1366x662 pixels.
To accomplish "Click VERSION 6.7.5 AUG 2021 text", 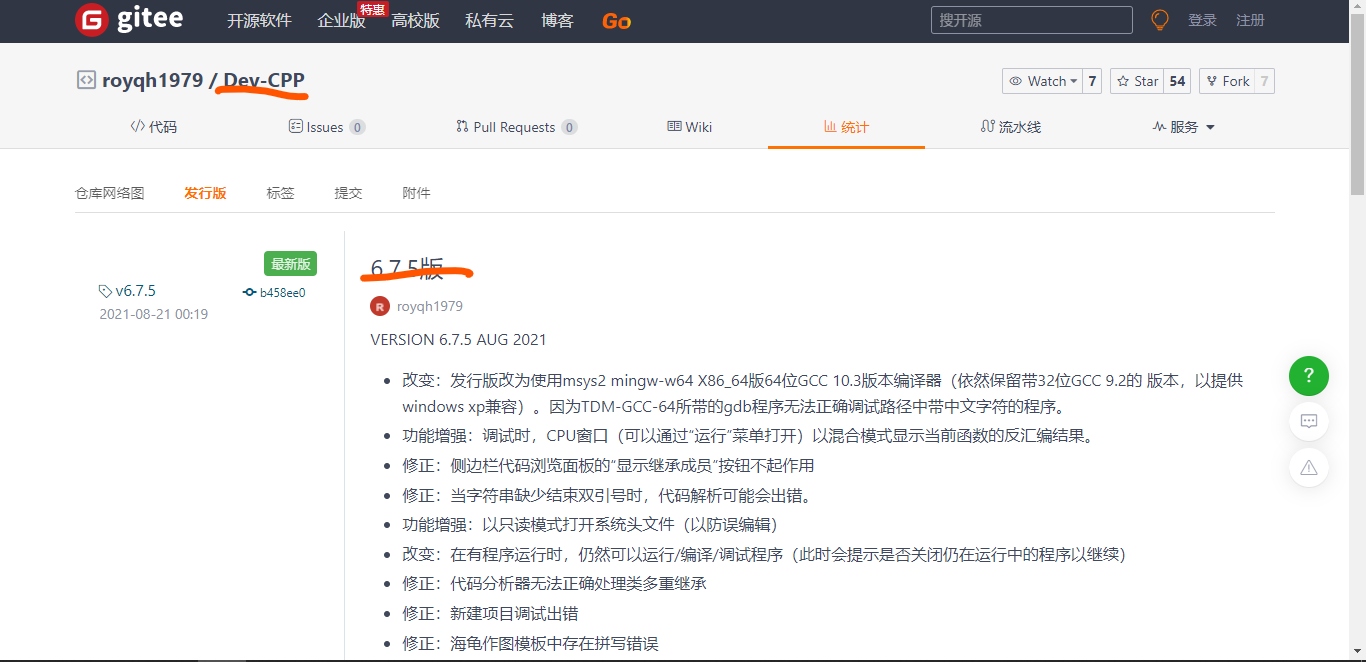I will pyautogui.click(x=458, y=339).
